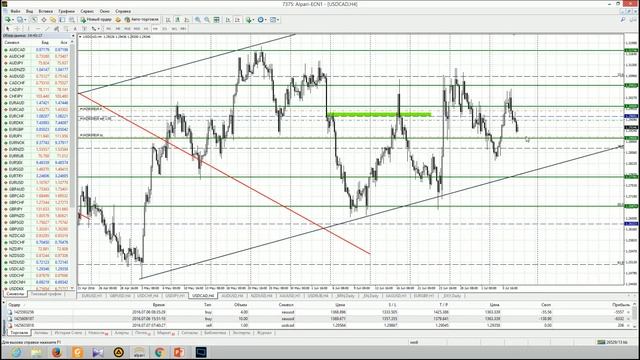640x360 pixels.
Task: Select the line chart type icon
Action: click(x=186, y=20)
